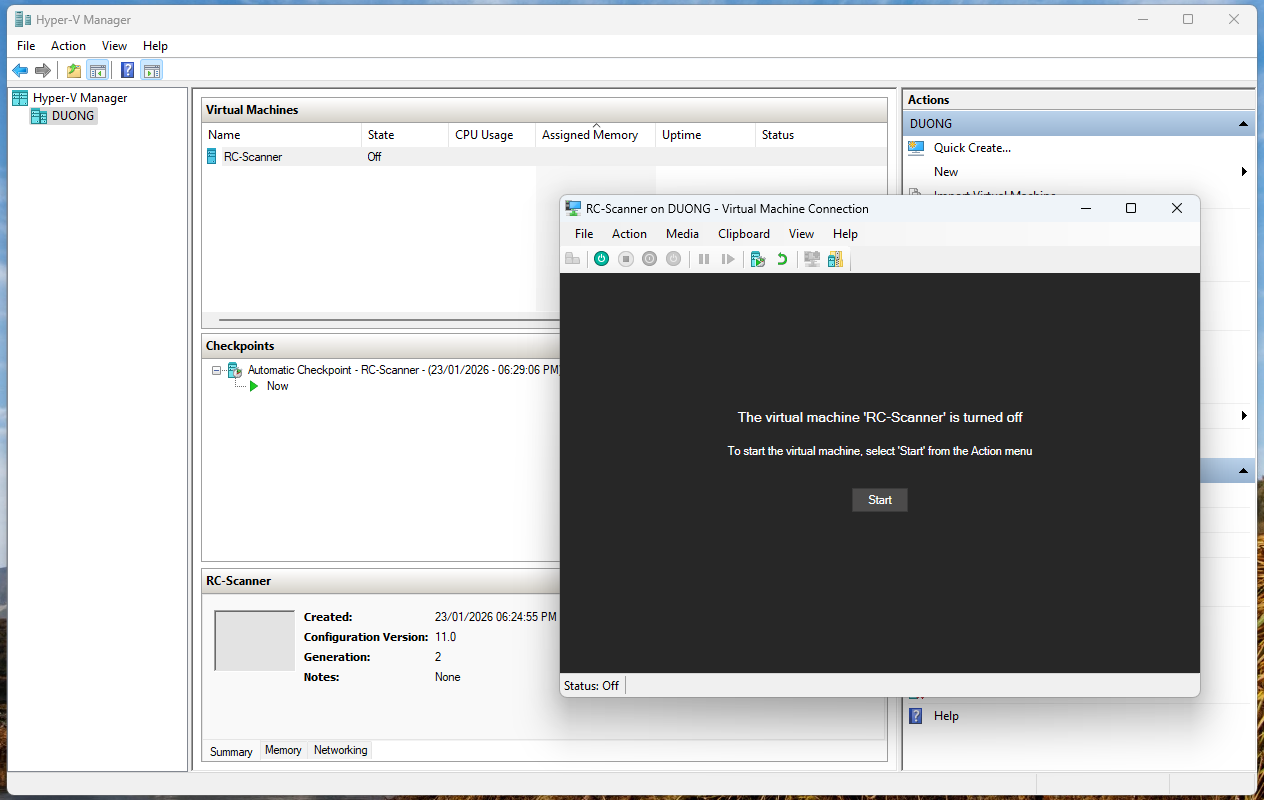1264x800 pixels.
Task: Select the Automatic Checkpoint - RC-Scanner entry
Action: [403, 370]
